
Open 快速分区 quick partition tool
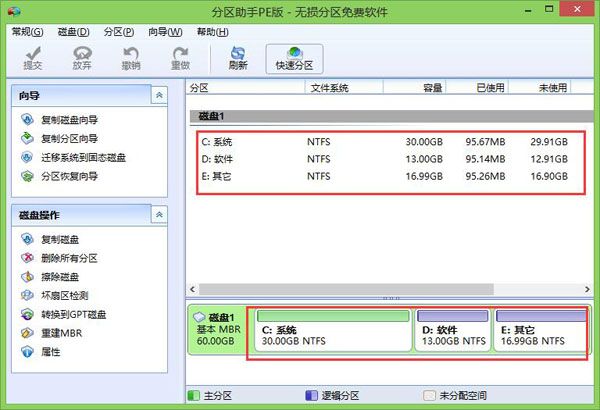click(x=294, y=59)
